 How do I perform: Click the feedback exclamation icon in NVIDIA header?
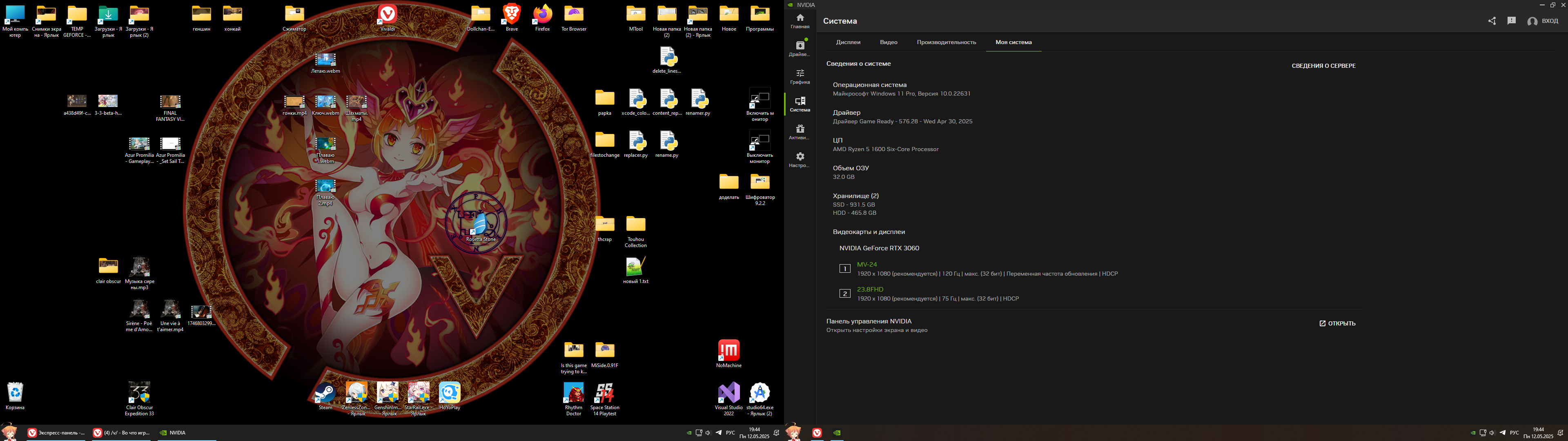click(1511, 21)
